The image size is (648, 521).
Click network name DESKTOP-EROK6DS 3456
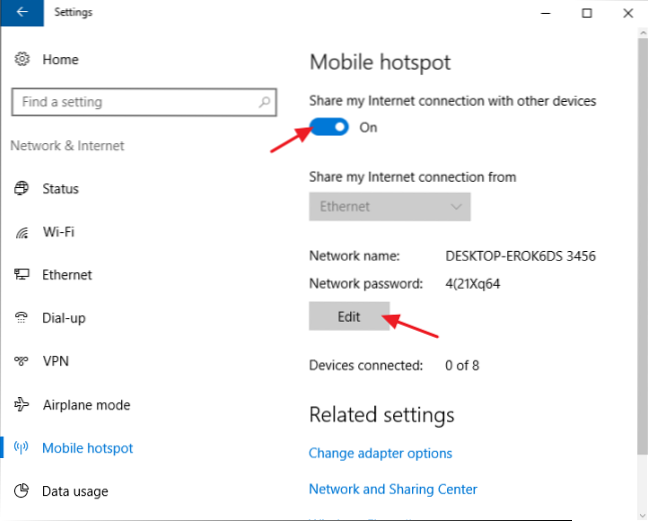tap(521, 256)
